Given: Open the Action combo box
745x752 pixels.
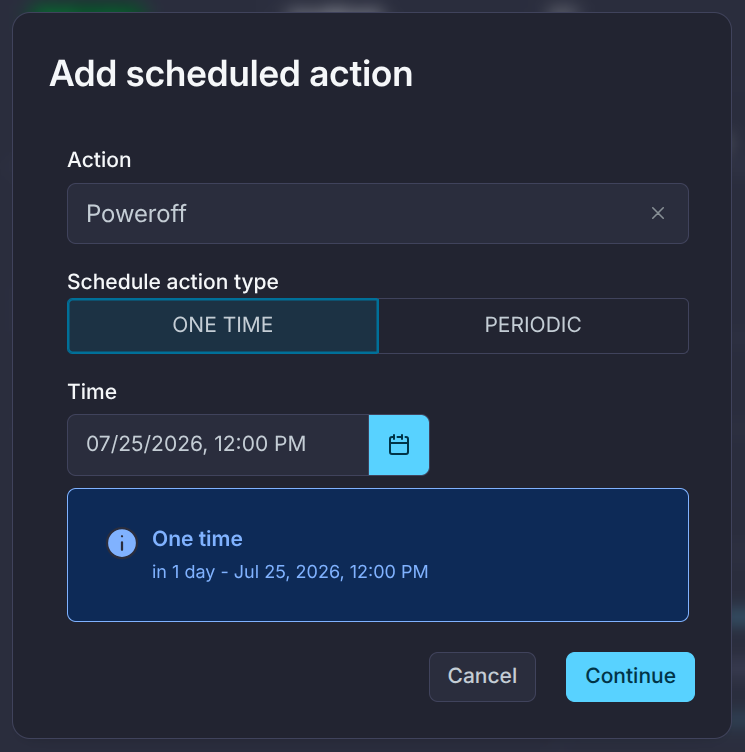Looking at the screenshot, I should [x=378, y=213].
